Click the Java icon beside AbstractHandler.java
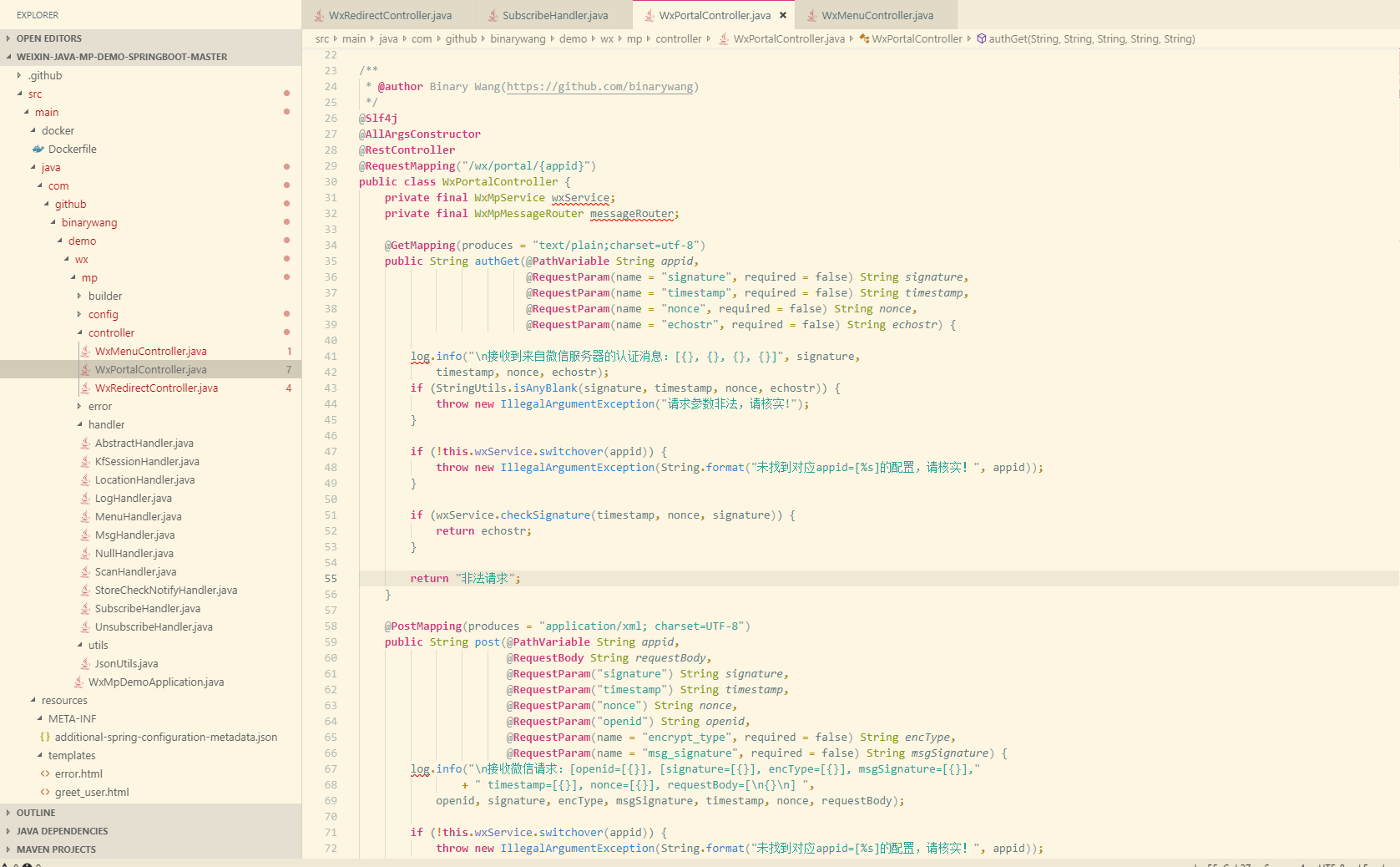The height and width of the screenshot is (867, 1400). [x=84, y=443]
